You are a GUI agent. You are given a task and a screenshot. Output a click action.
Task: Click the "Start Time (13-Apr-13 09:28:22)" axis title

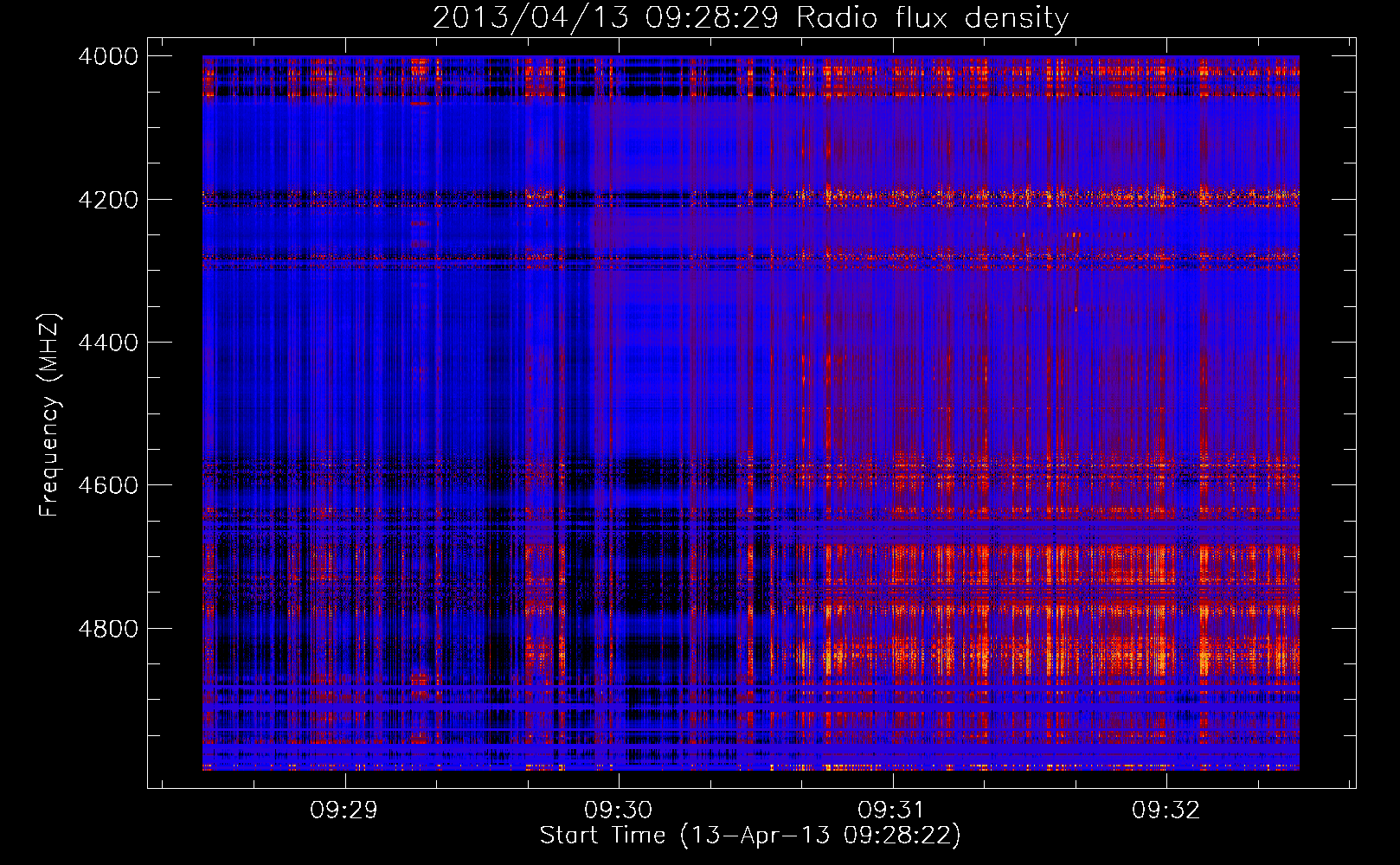(x=751, y=836)
